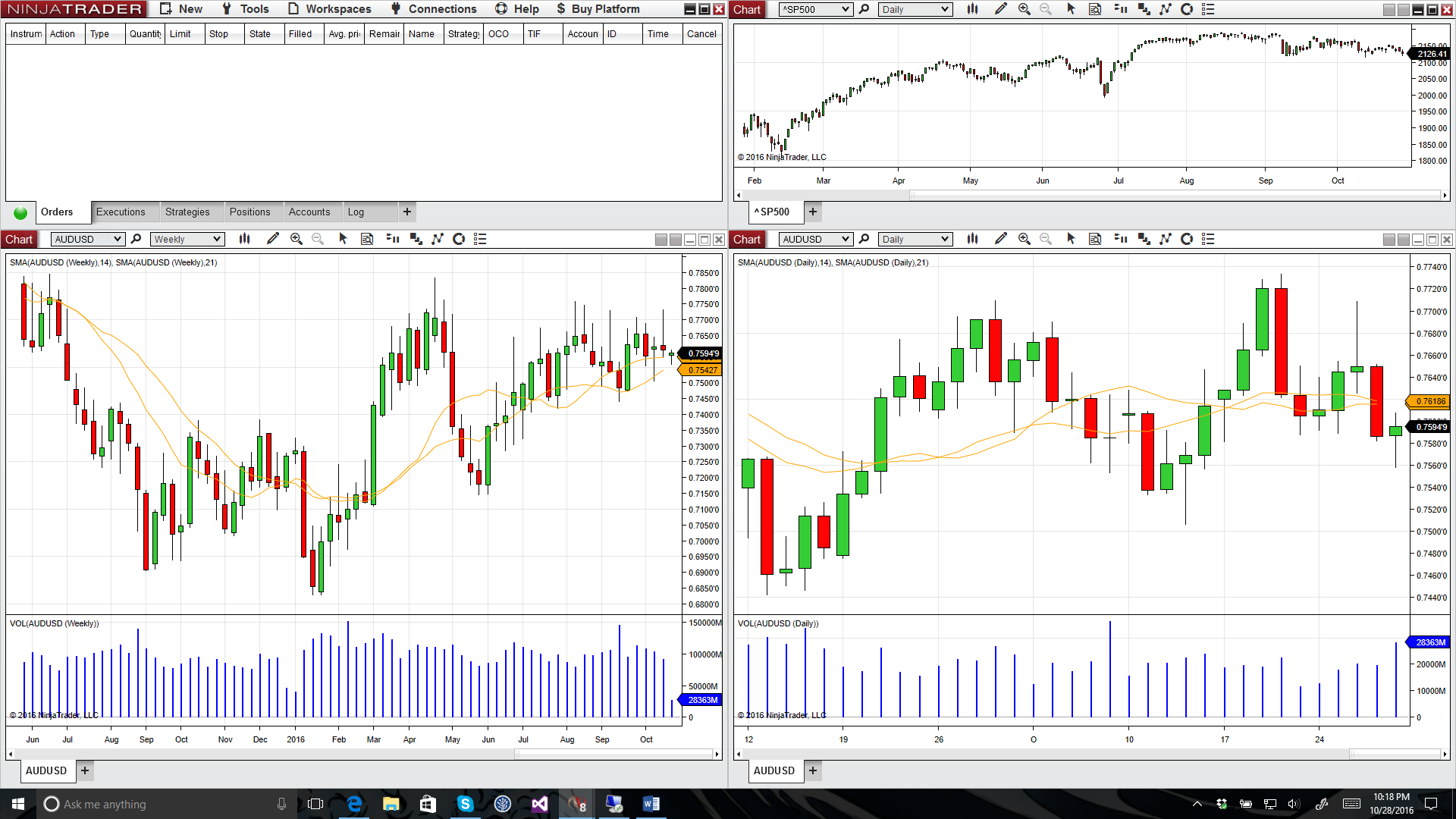Open Indicators icon in daily AUDUSD toolbar

1166,239
